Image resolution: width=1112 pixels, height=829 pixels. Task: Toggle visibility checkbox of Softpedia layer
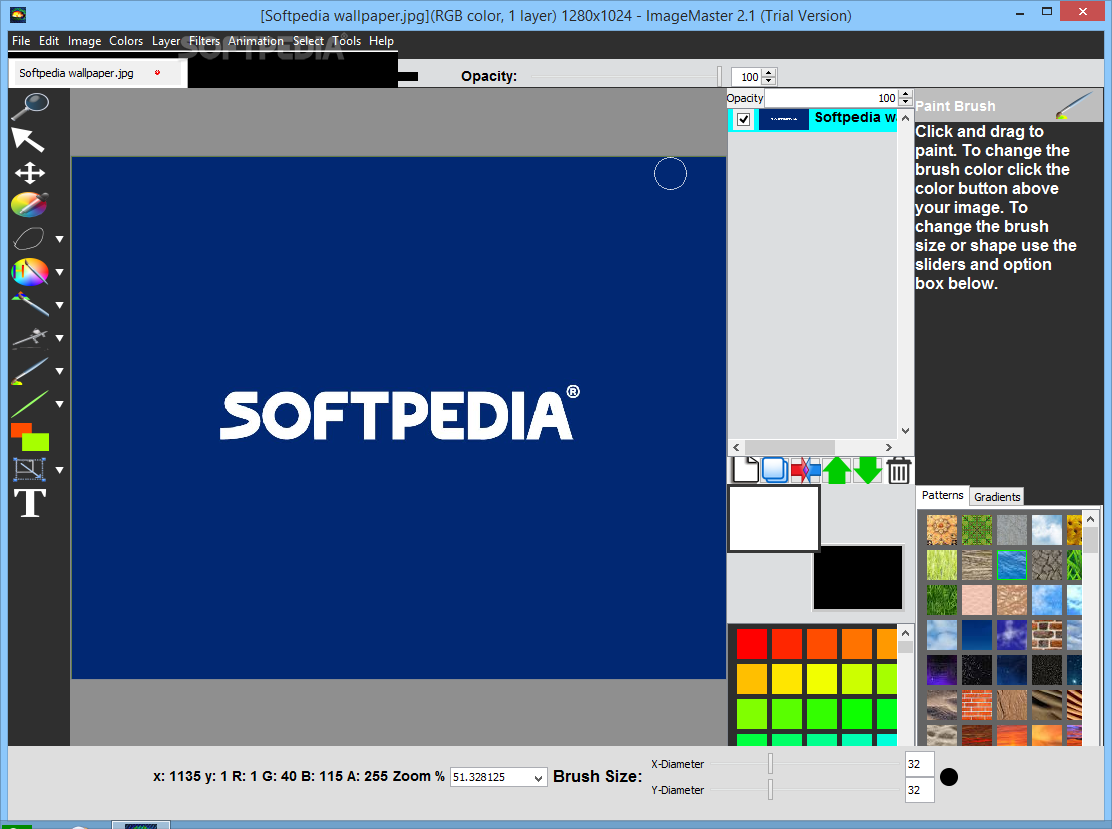click(x=743, y=119)
